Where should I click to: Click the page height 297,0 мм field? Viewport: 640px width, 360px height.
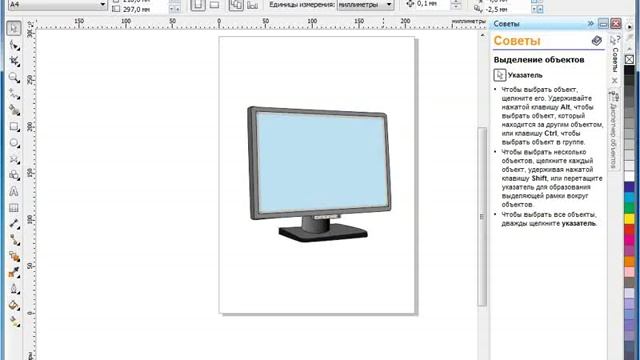click(144, 9)
